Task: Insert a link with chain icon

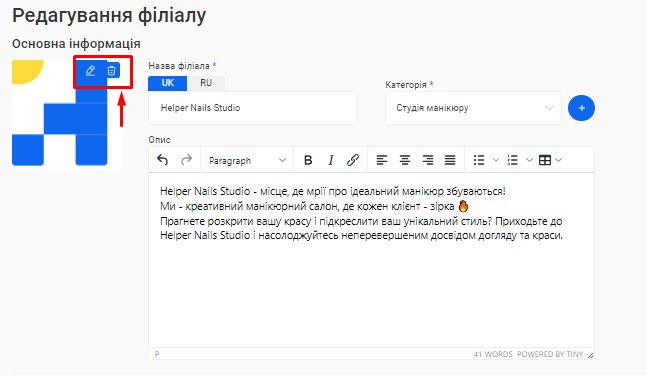Action: 353,160
